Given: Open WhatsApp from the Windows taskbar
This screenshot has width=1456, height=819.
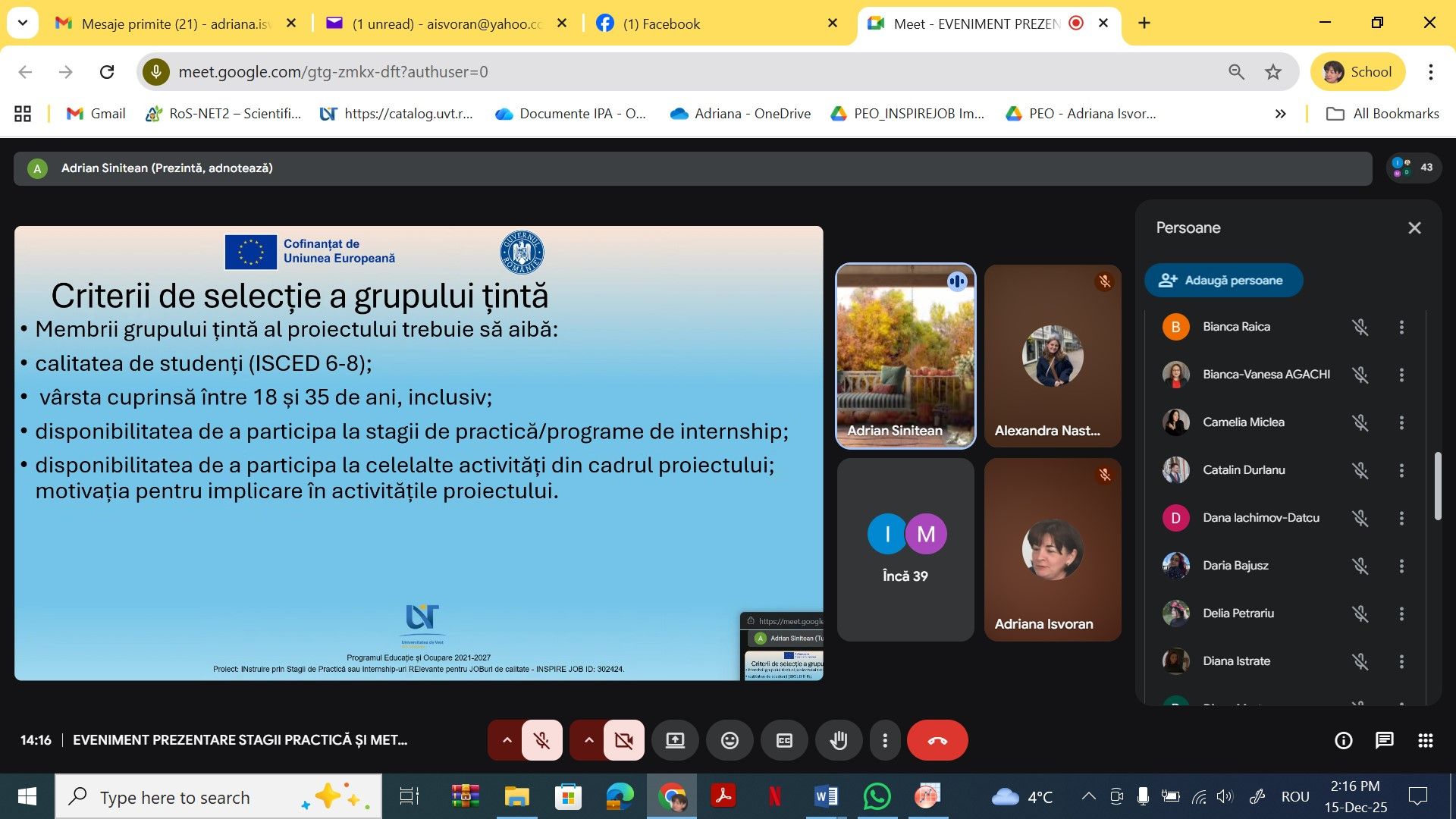Looking at the screenshot, I should click(877, 797).
